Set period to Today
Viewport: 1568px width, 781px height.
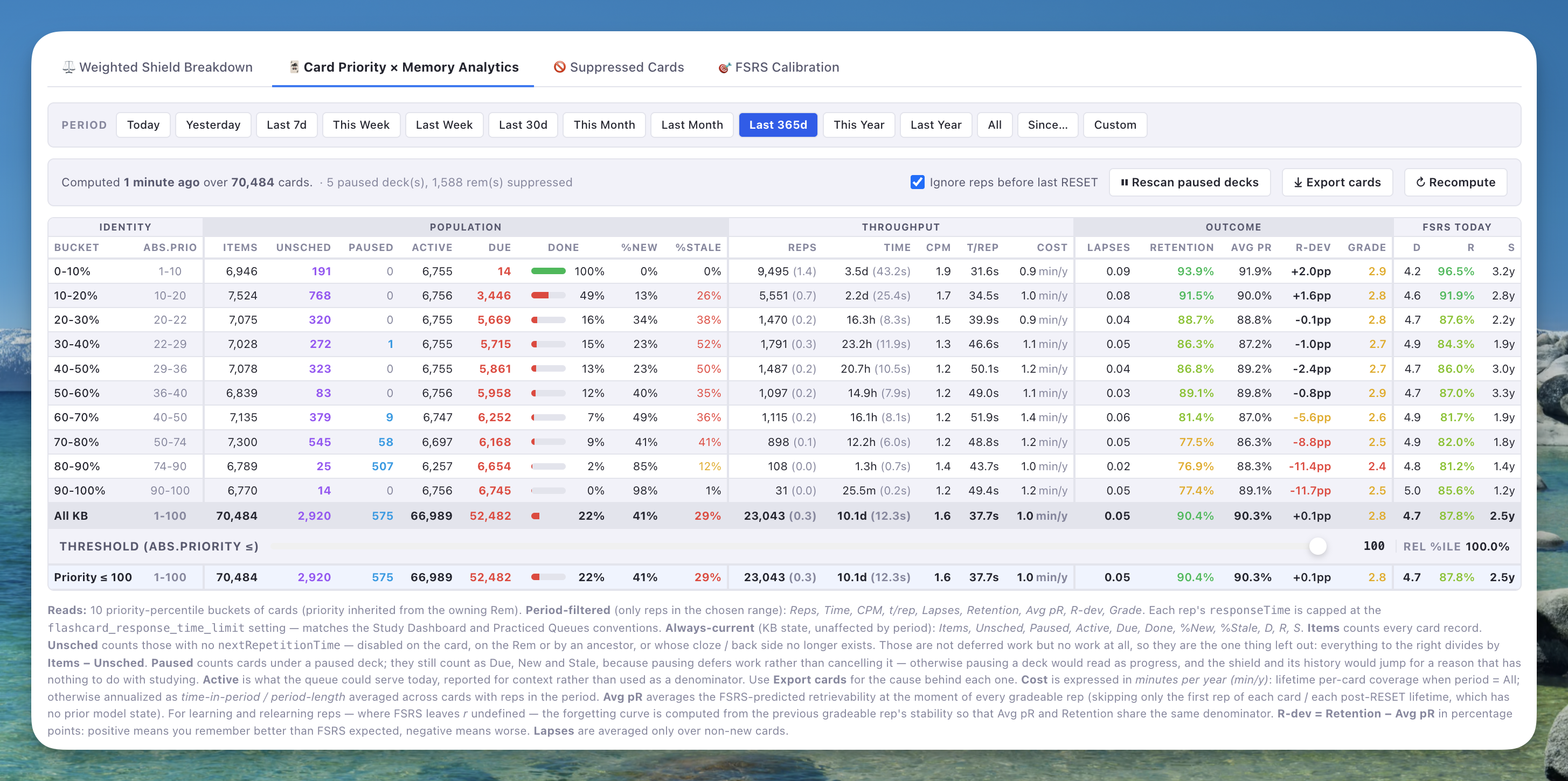coord(143,125)
